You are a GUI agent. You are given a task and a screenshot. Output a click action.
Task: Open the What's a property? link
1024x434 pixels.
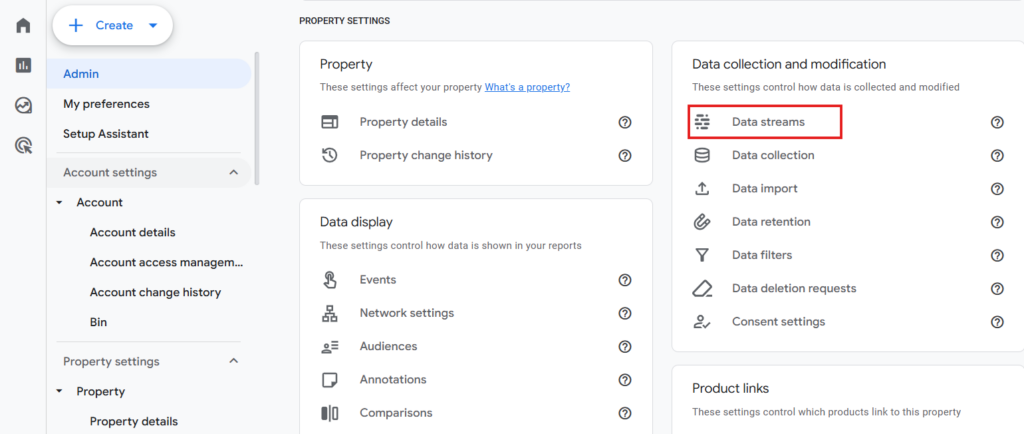(x=527, y=87)
